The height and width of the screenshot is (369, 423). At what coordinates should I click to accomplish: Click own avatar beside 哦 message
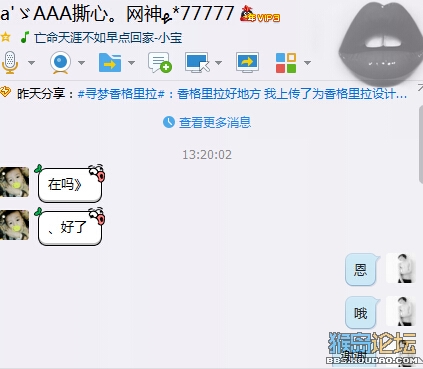pos(401,311)
